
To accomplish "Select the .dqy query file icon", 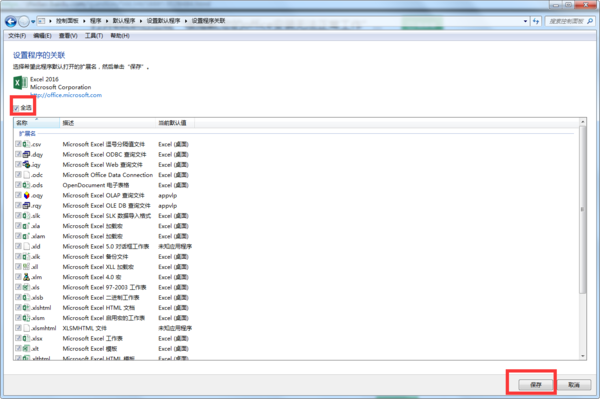I will coord(26,155).
